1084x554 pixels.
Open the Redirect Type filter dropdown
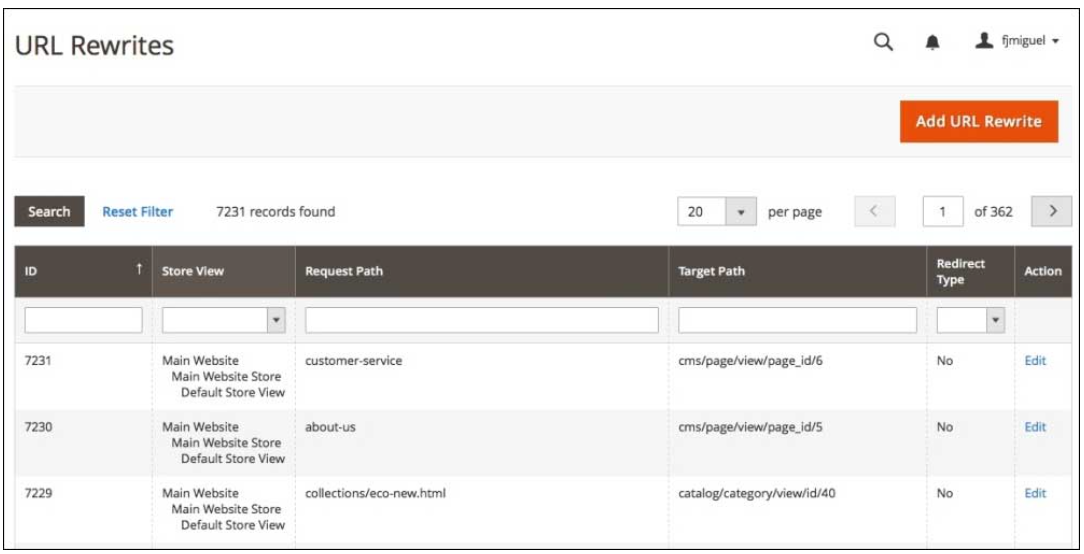click(969, 320)
